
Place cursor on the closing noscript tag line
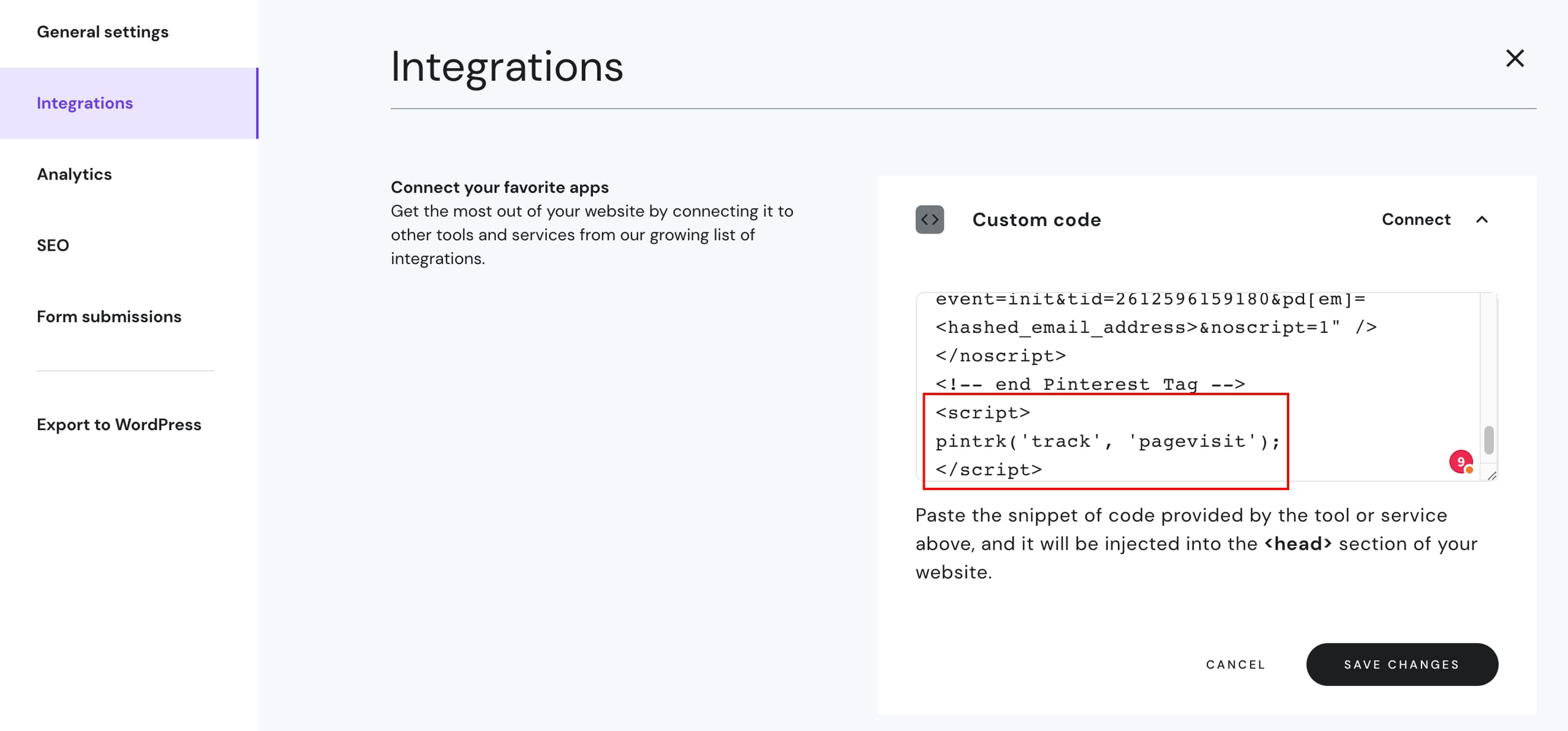tap(1000, 356)
